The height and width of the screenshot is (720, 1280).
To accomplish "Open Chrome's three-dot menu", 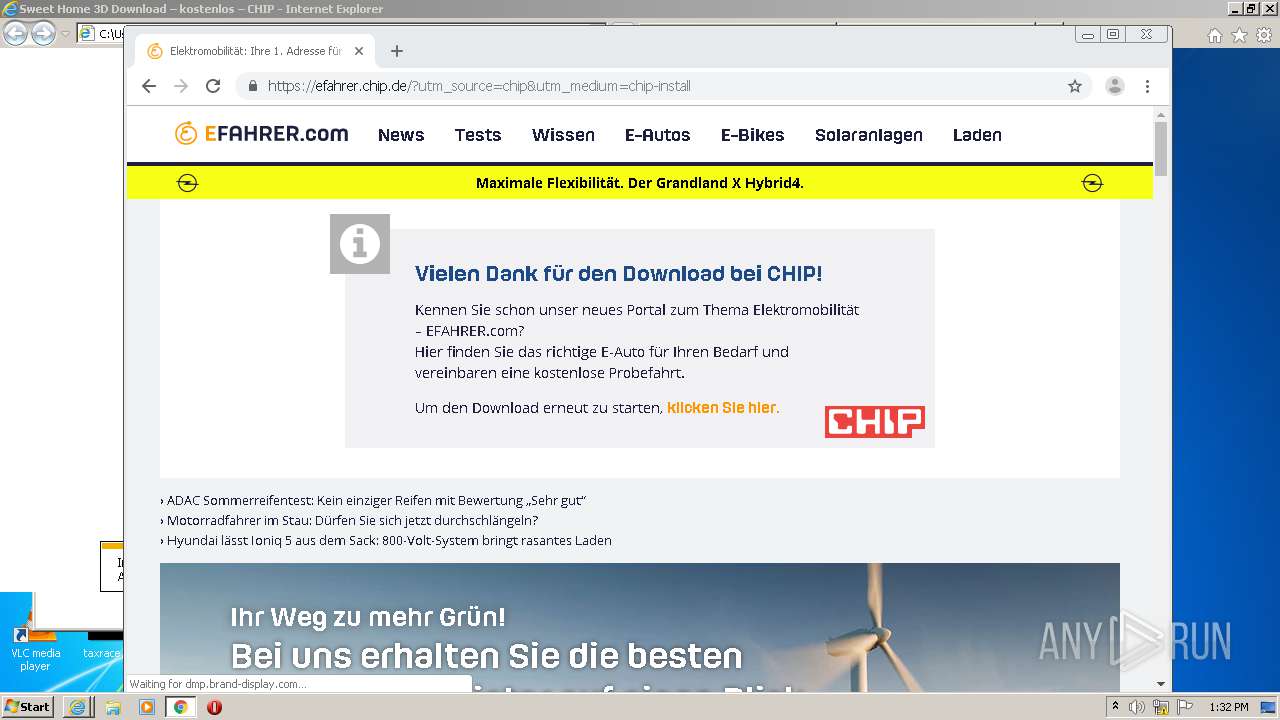I will pyautogui.click(x=1148, y=86).
